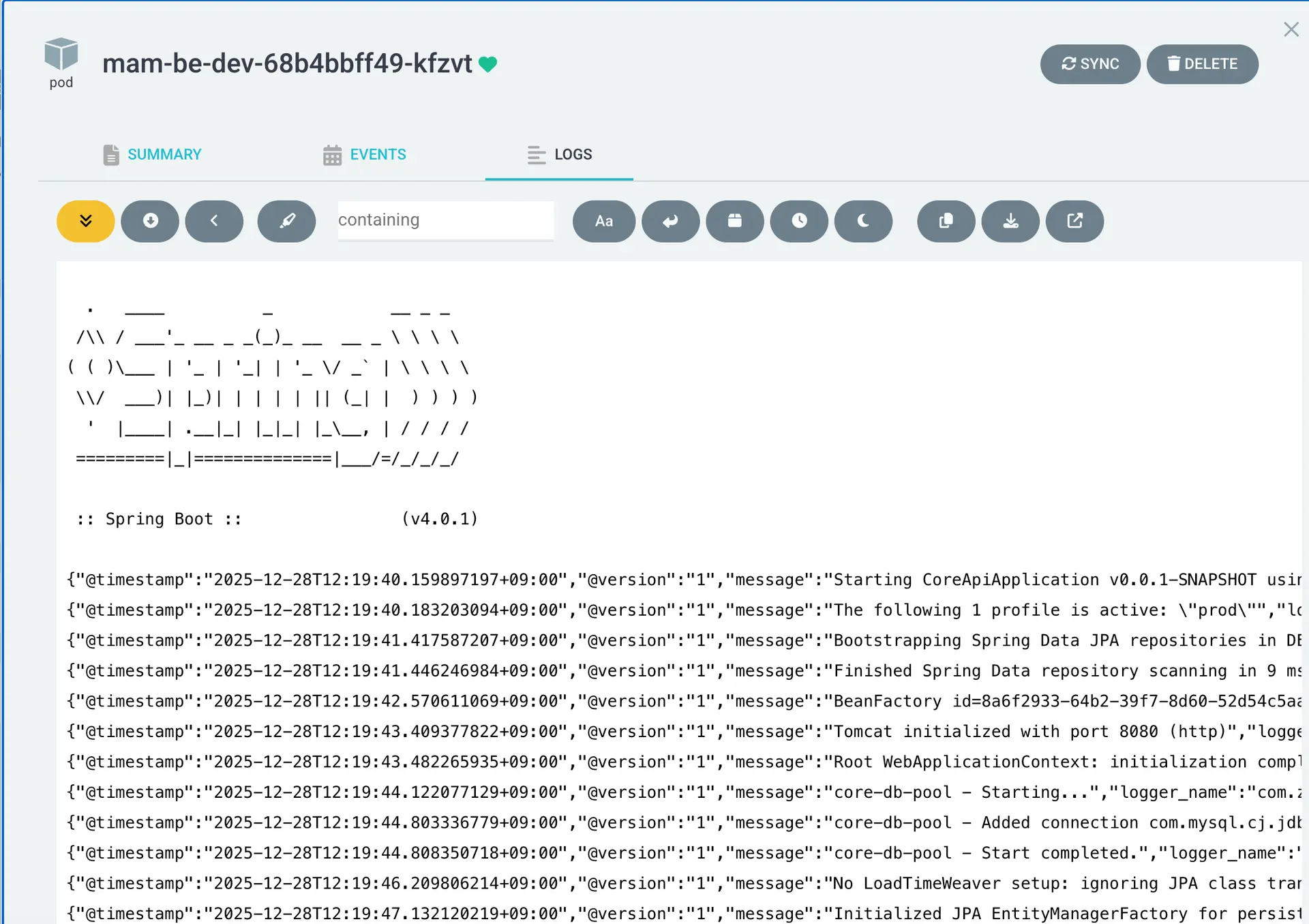This screenshot has height=924, width=1309.
Task: Download logs with the download icon
Action: (x=1010, y=221)
